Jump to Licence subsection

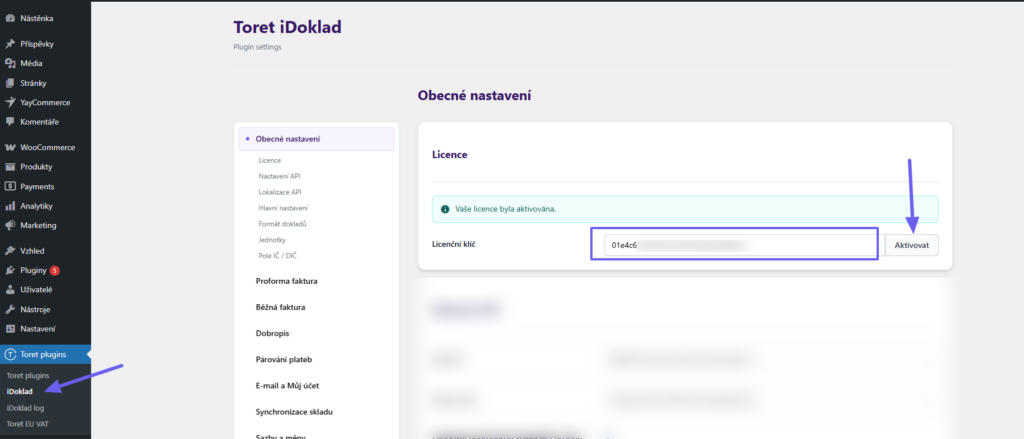[270, 160]
